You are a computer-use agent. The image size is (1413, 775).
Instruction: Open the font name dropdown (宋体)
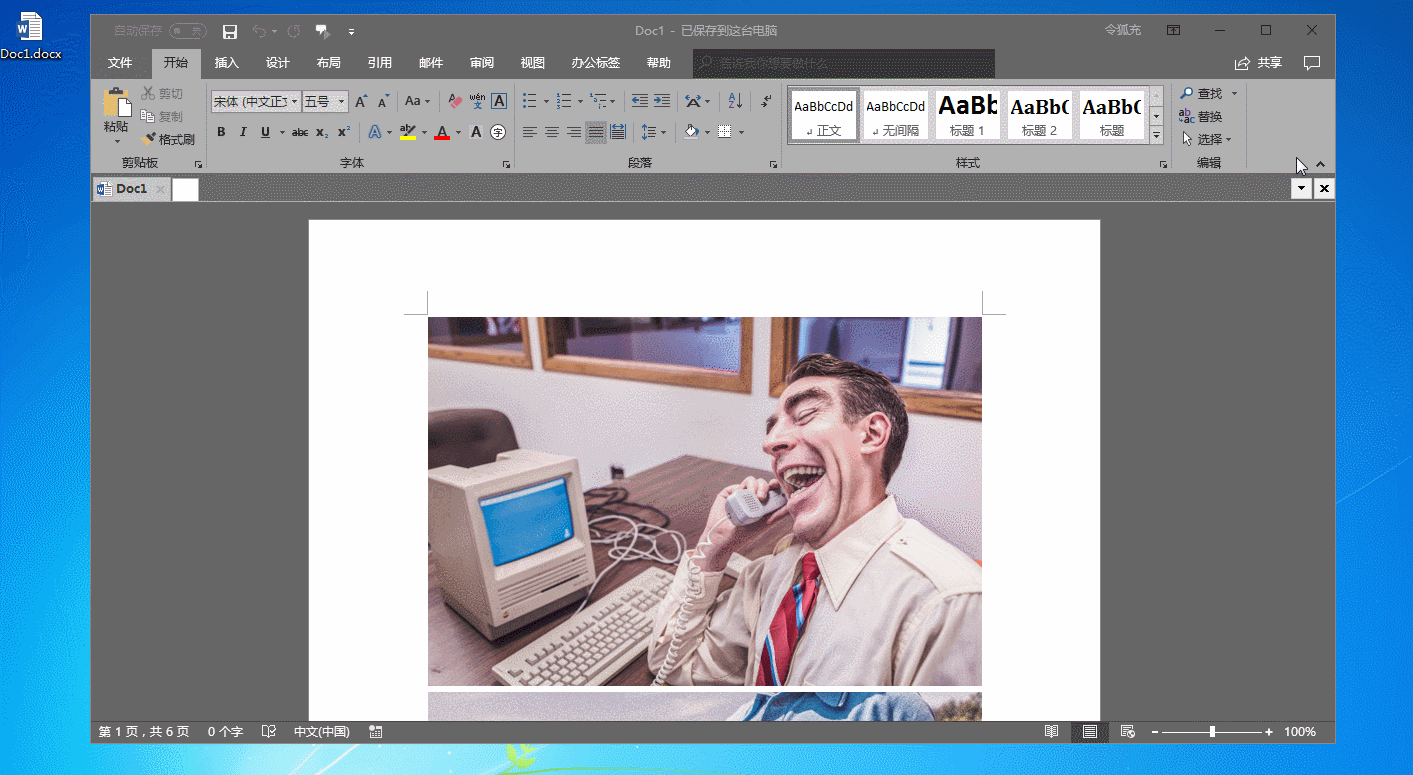295,101
